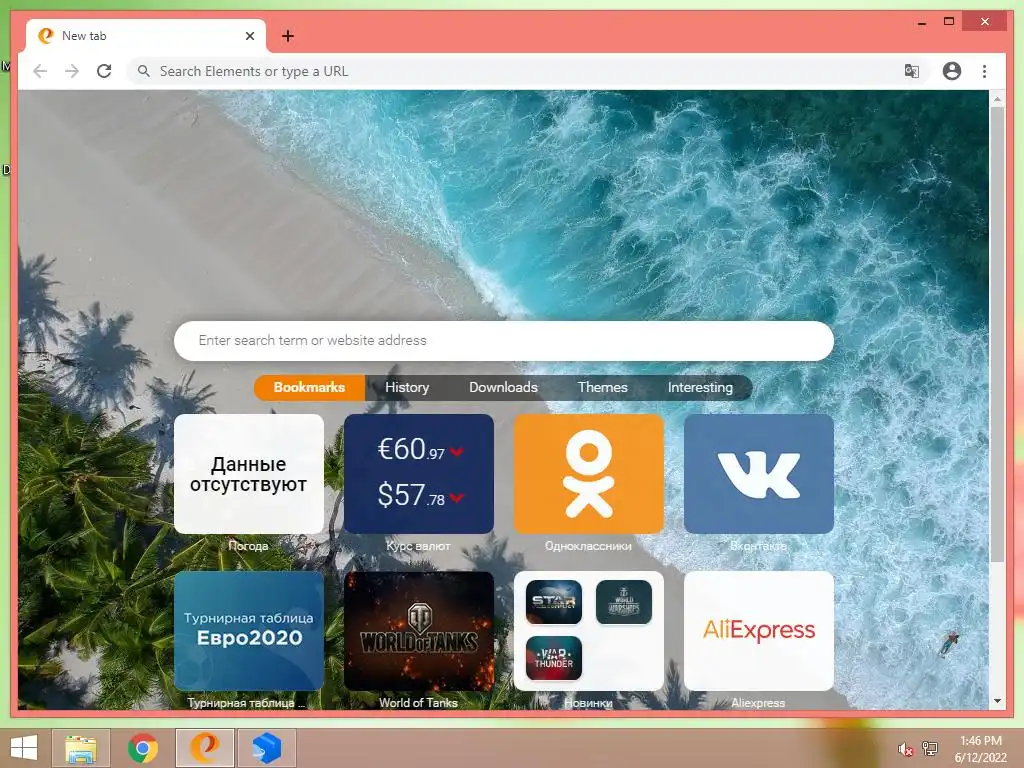Switch to the History tab
Screen dimensions: 1024x768
(407, 387)
